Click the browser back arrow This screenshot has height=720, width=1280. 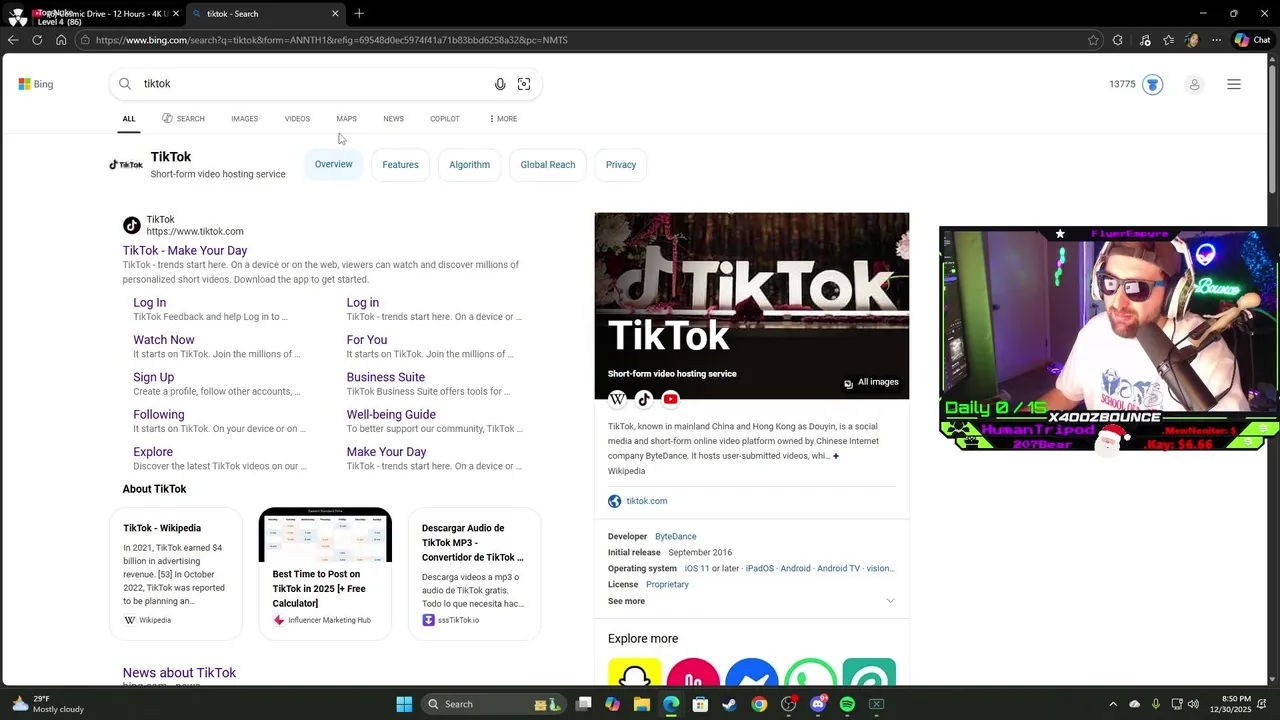click(x=13, y=40)
